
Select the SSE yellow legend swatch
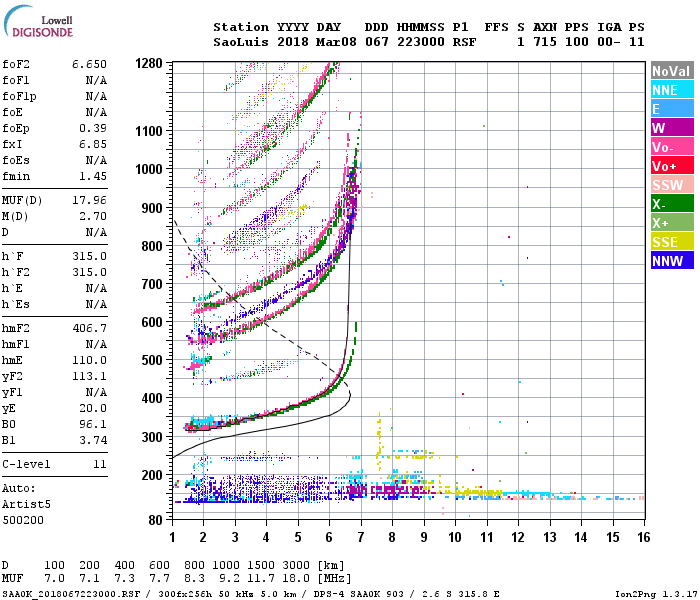tap(672, 242)
